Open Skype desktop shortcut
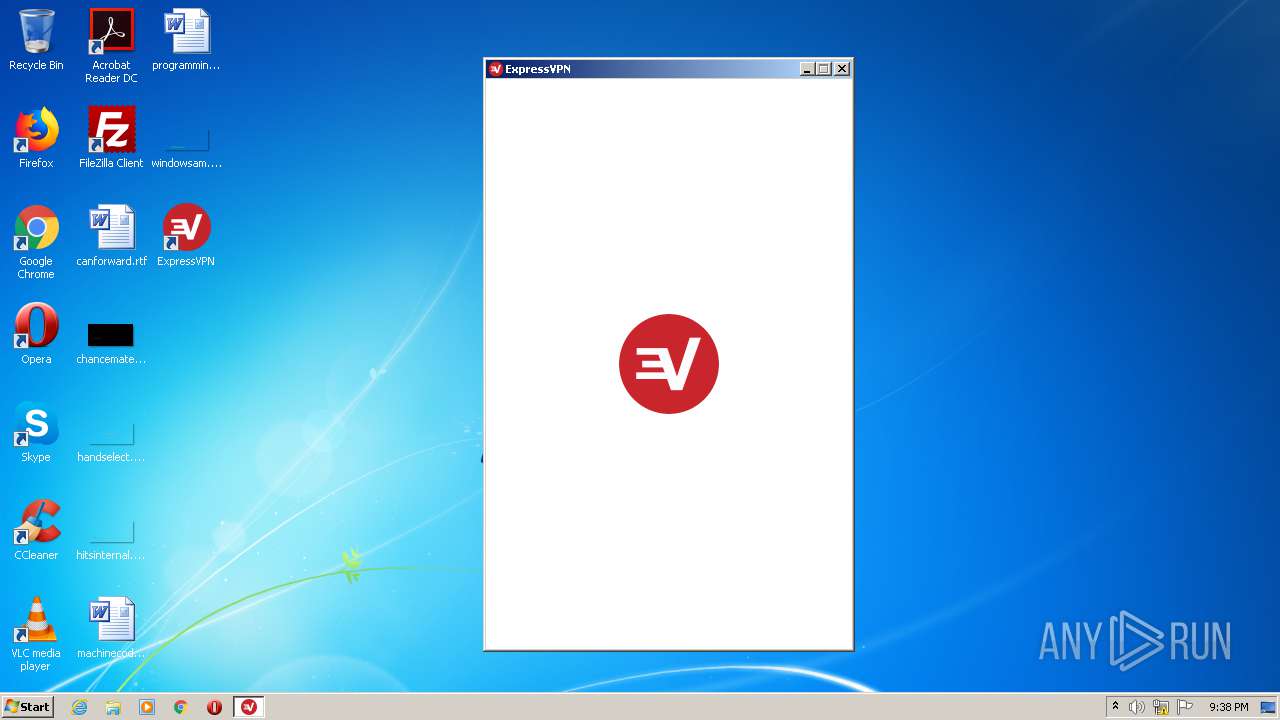Screen dimensions: 1280x720 [36, 432]
